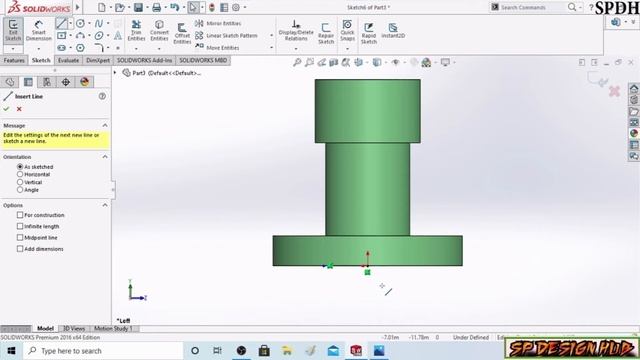Image resolution: width=640 pixels, height=360 pixels.
Task: Click Convert Entities tool
Action: 159,31
